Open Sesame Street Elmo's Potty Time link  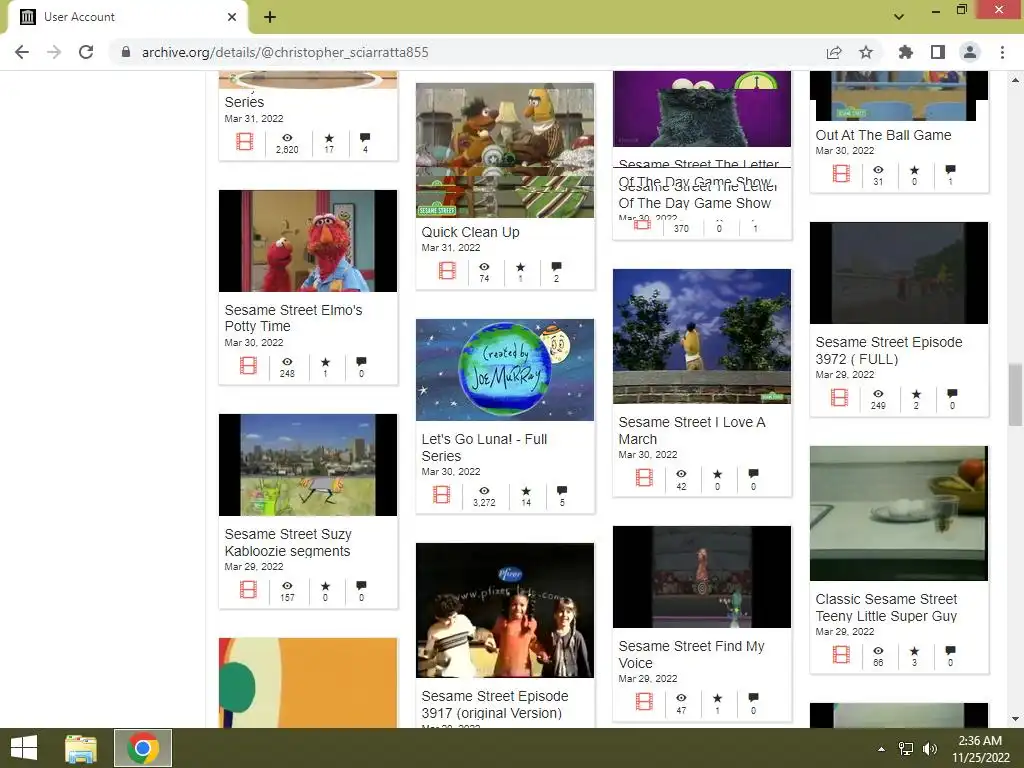[x=293, y=318]
